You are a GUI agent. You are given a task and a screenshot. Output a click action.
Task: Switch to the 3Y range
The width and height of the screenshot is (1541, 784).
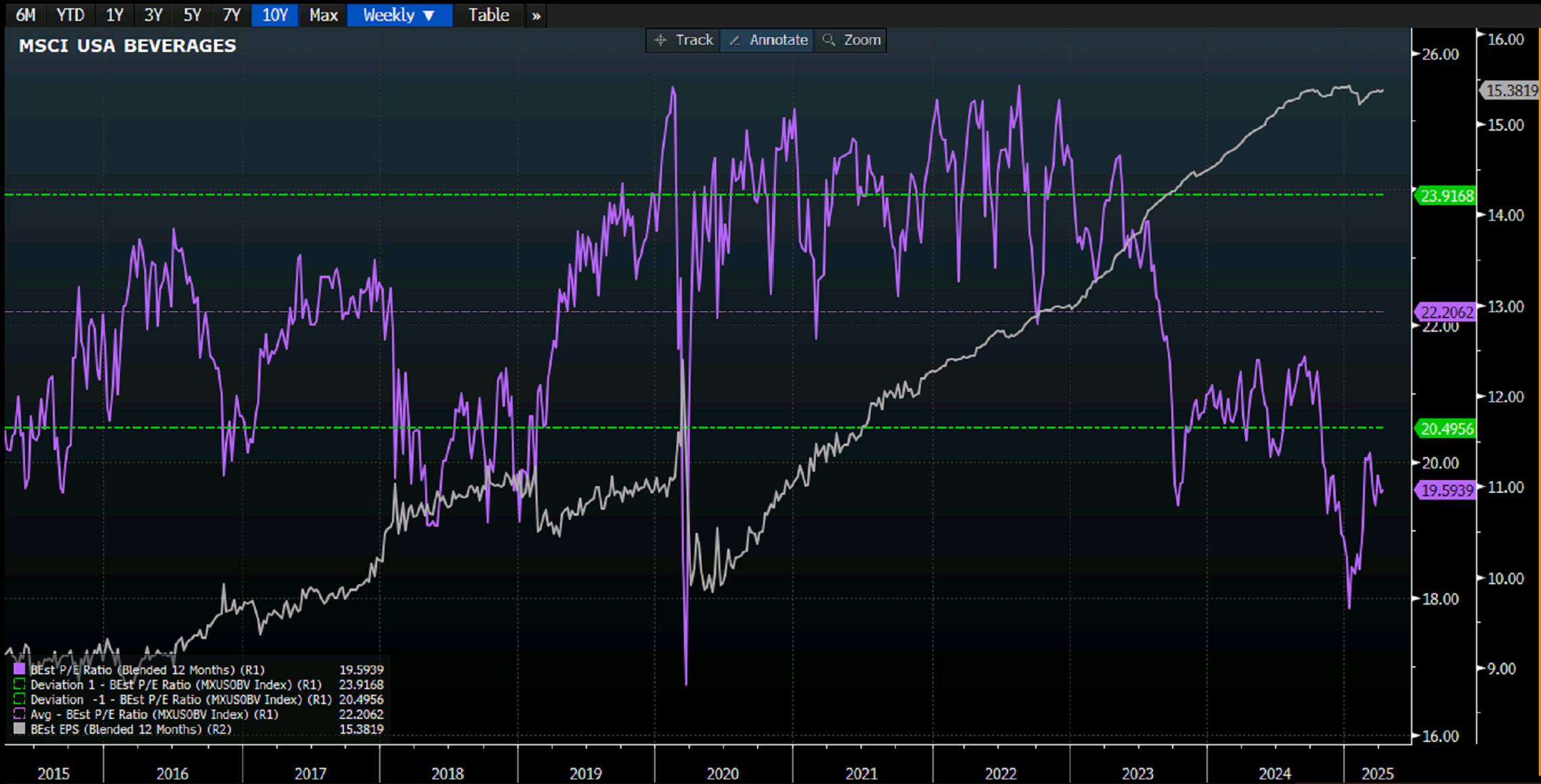tap(153, 15)
